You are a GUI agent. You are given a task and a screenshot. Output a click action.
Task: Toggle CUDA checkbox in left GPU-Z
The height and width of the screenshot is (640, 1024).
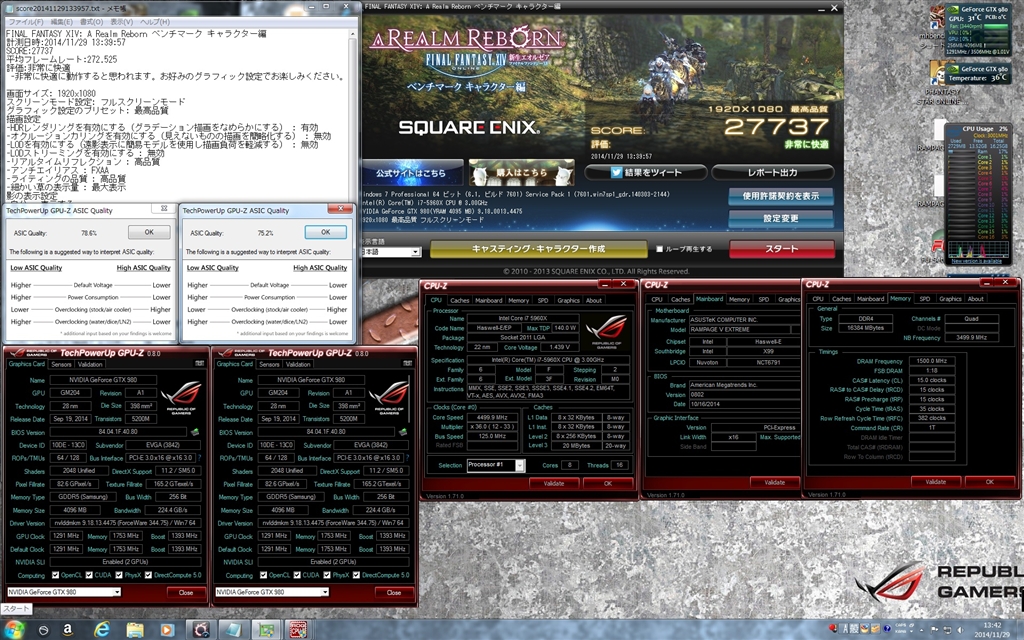(89, 575)
